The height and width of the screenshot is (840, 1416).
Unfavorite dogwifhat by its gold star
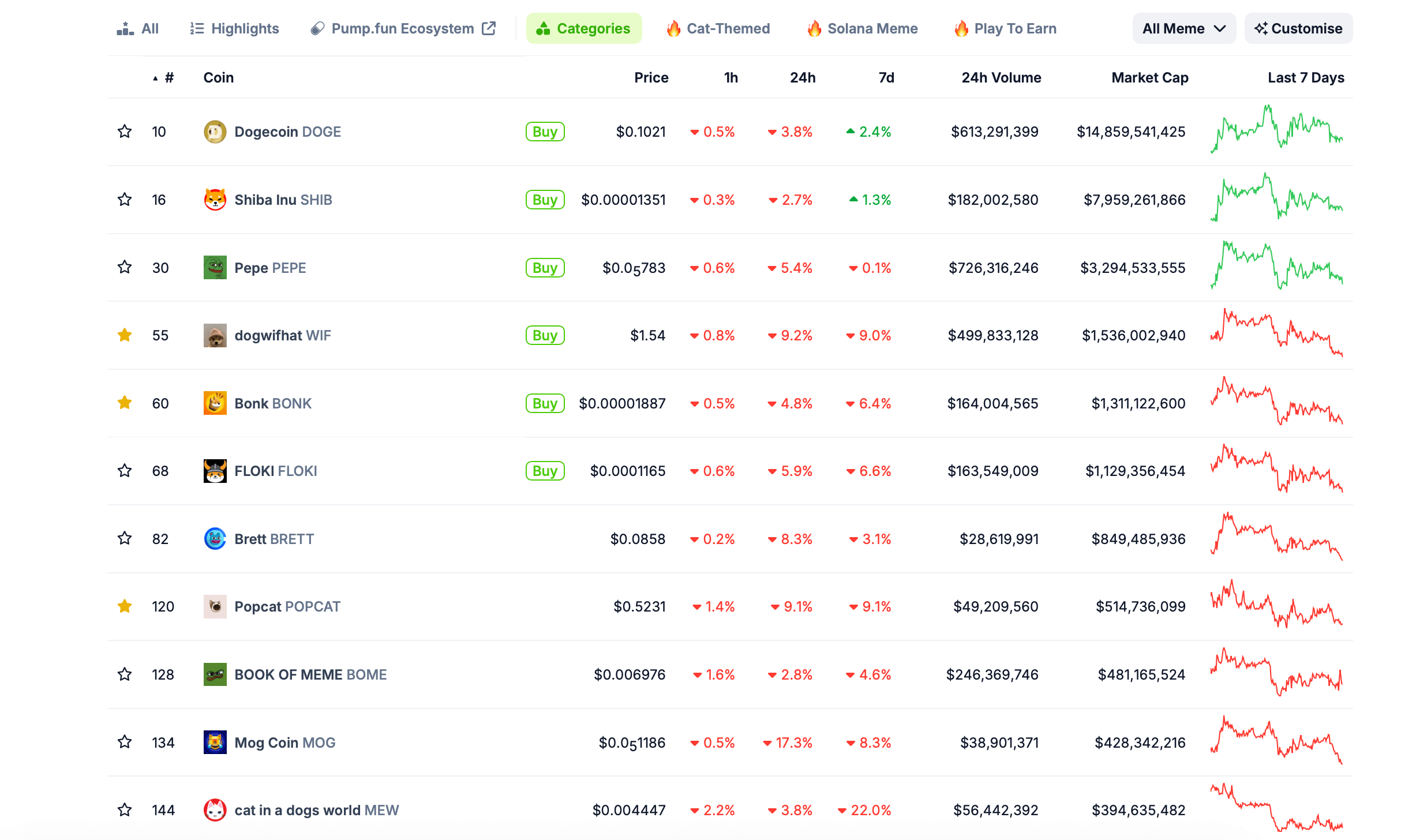coord(125,335)
